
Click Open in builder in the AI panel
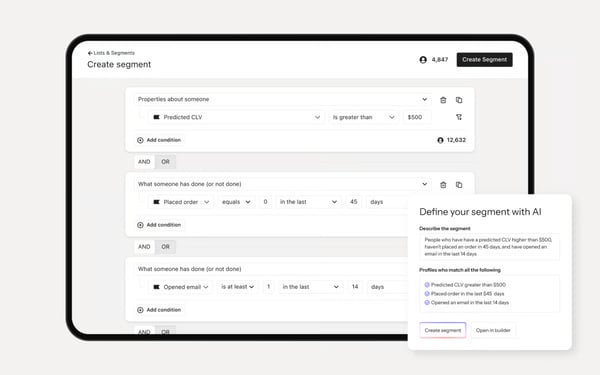click(493, 330)
